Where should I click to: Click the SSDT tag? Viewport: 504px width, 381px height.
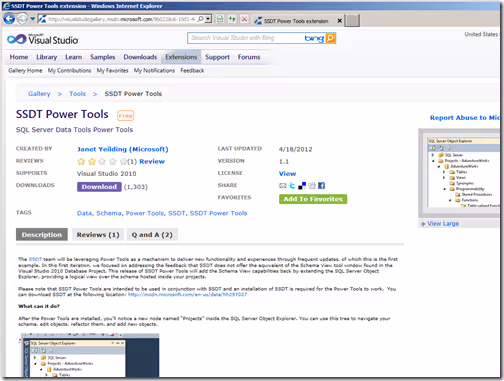point(177,213)
